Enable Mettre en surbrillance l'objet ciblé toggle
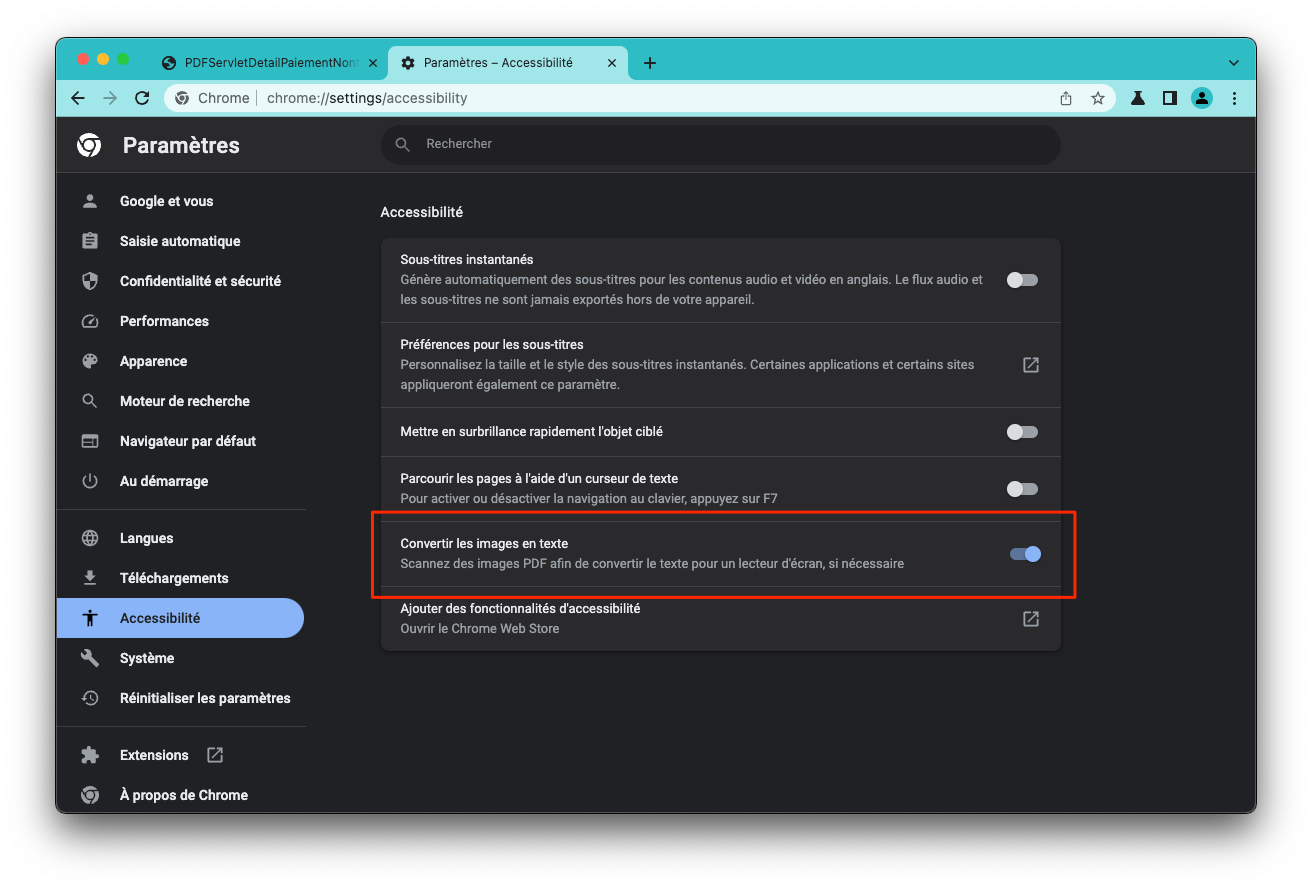 (x=1022, y=432)
